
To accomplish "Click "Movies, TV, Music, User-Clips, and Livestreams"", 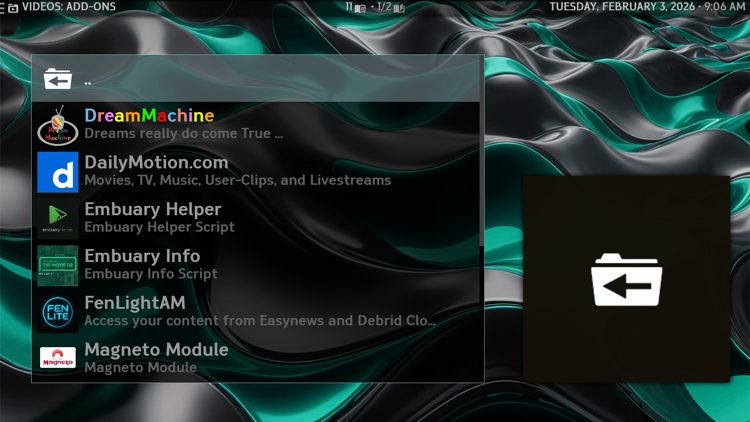I will pos(238,180).
